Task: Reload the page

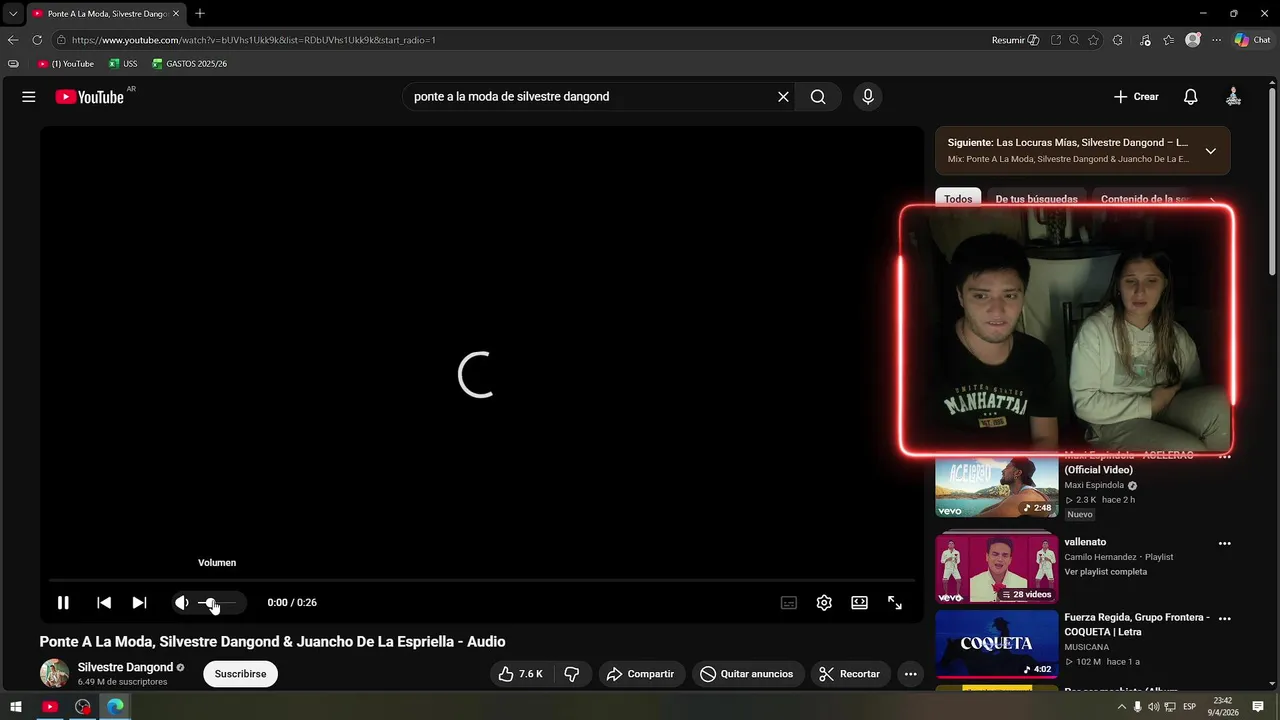Action: click(x=37, y=40)
